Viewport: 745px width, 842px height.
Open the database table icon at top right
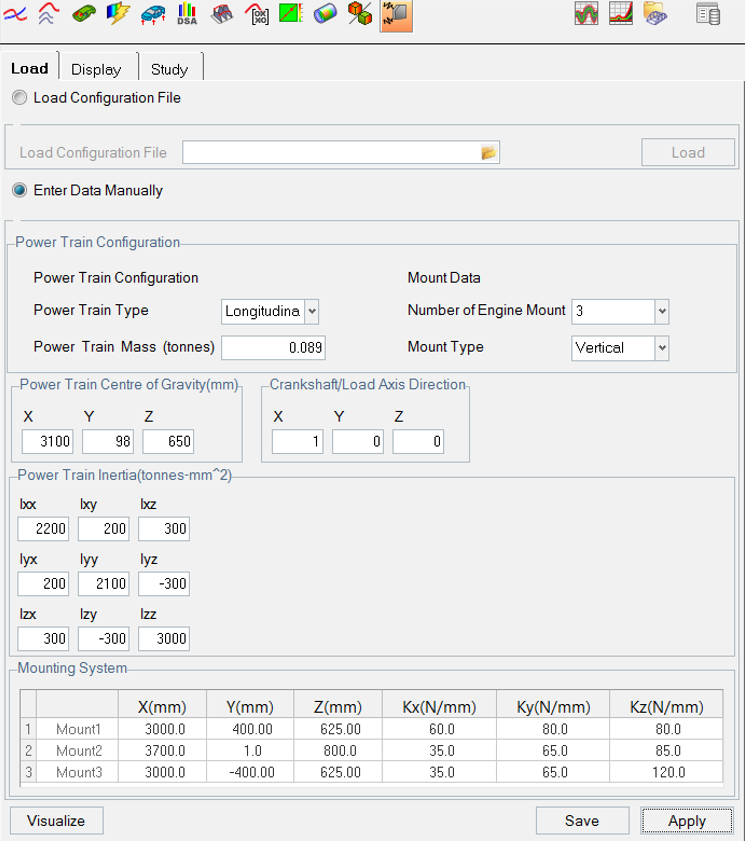pos(708,14)
